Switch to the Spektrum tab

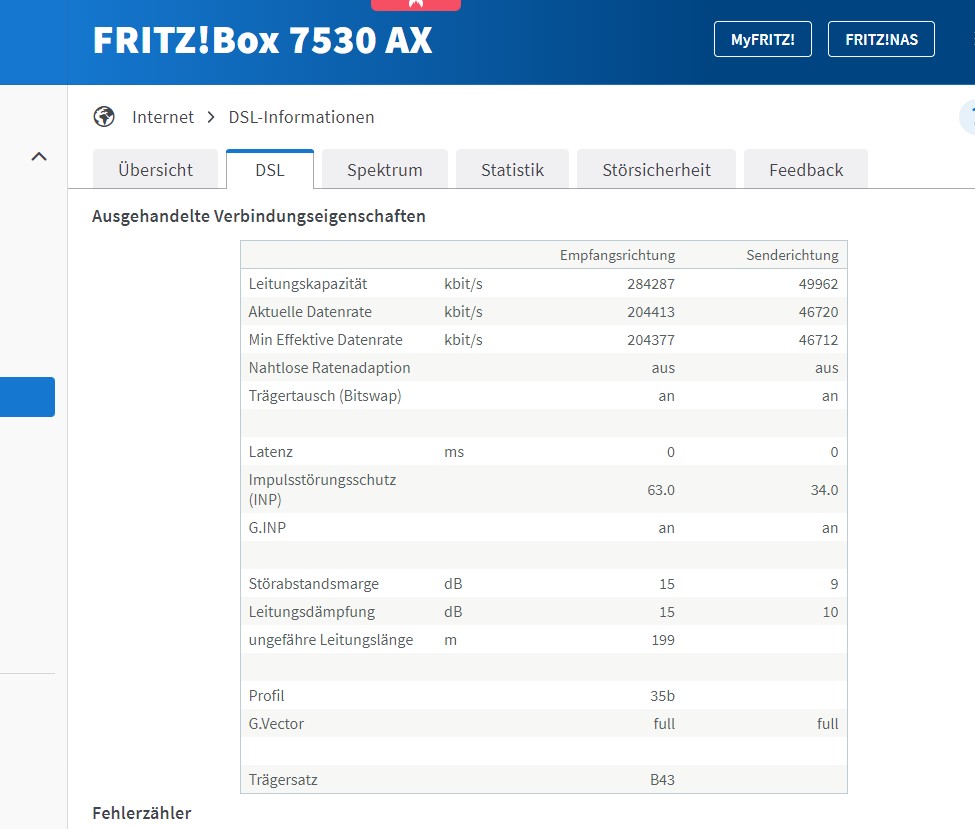385,169
